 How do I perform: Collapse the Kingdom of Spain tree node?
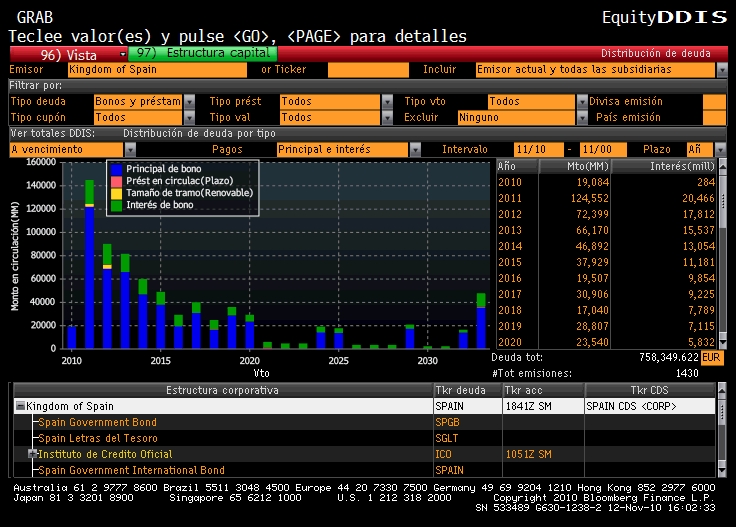click(20, 407)
